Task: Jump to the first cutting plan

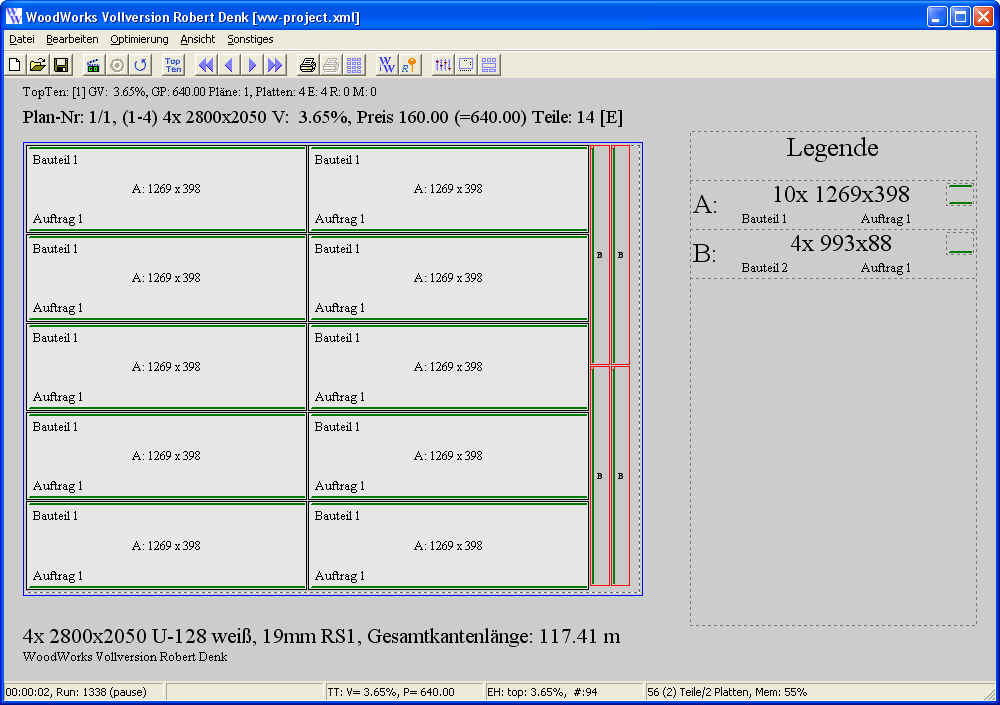Action: [x=204, y=64]
